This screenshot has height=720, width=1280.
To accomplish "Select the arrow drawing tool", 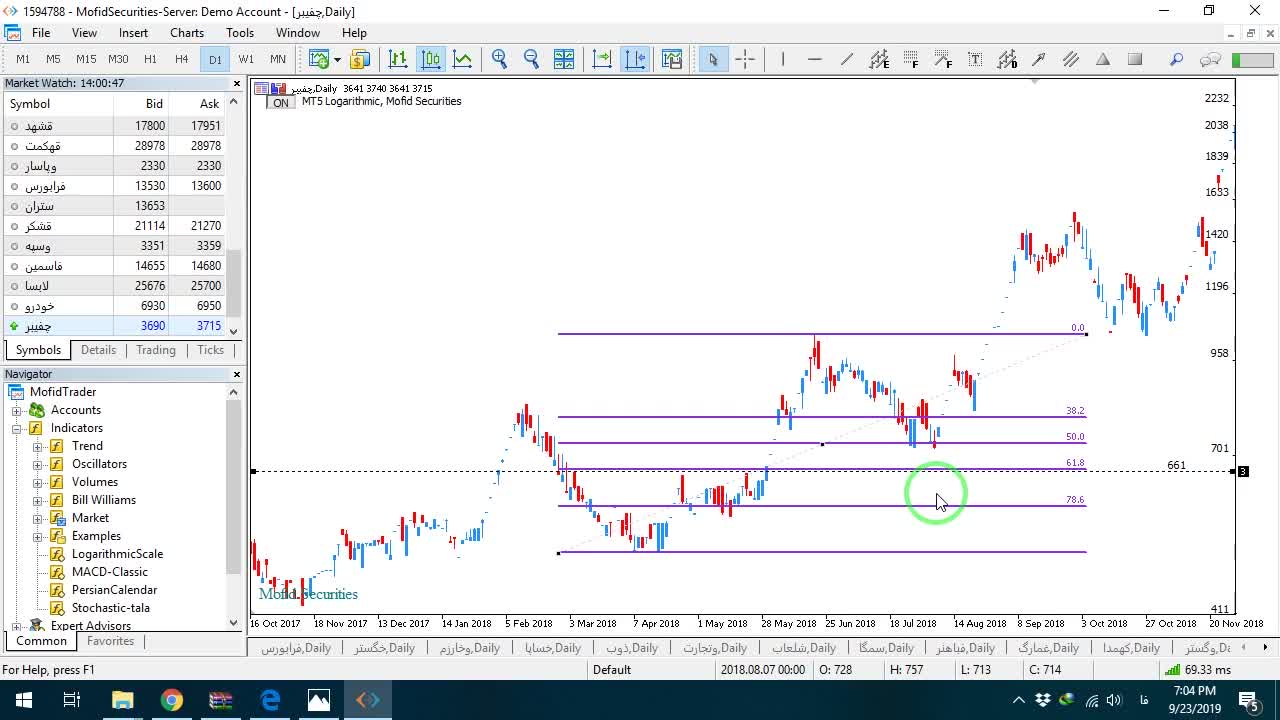I will click(1039, 59).
